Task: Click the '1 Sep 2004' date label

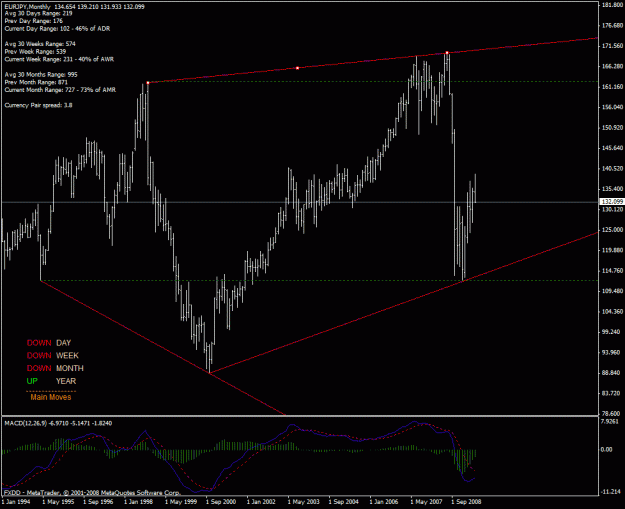Action: (x=344, y=502)
